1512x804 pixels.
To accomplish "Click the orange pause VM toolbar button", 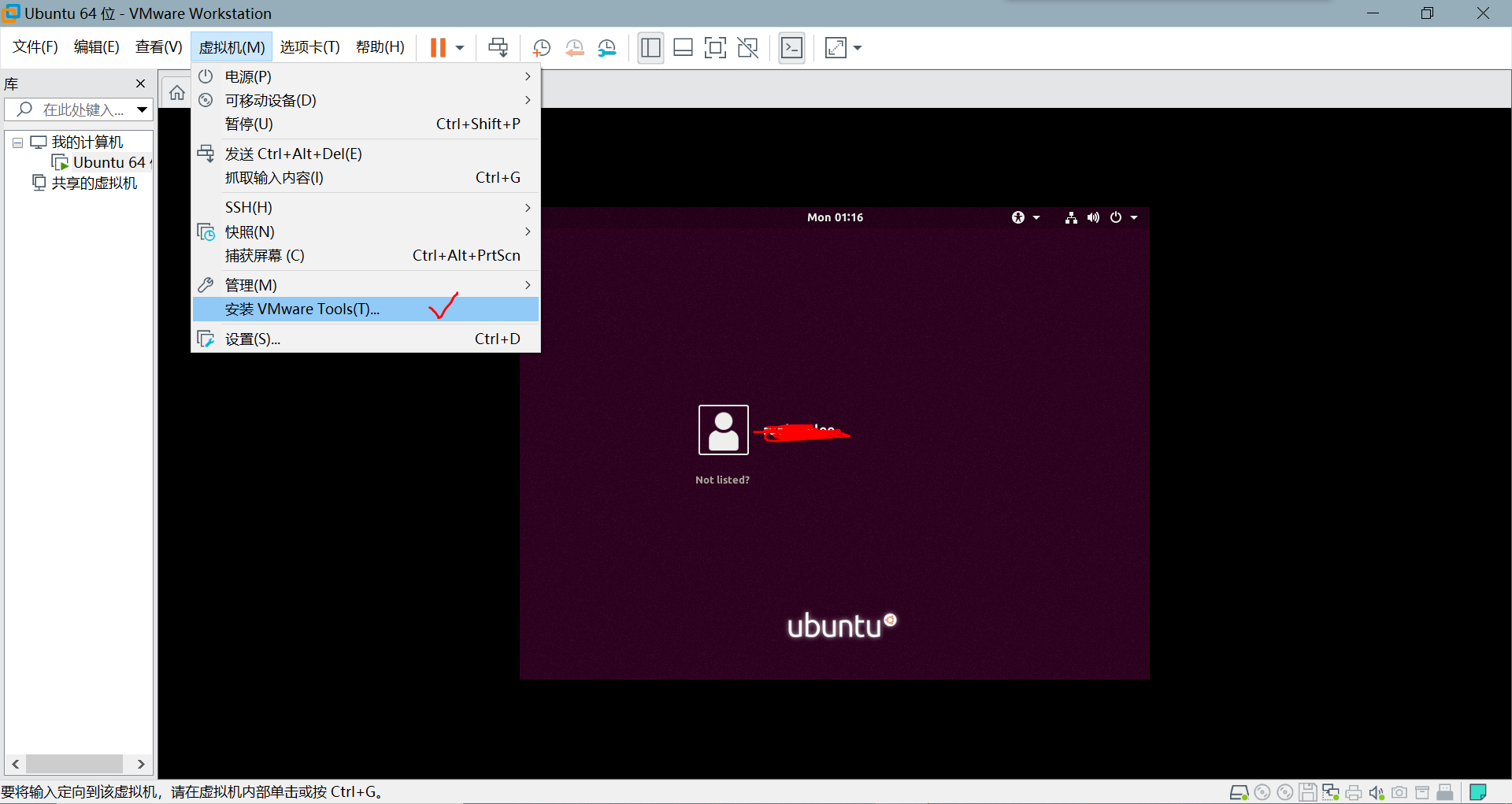I will 438,48.
